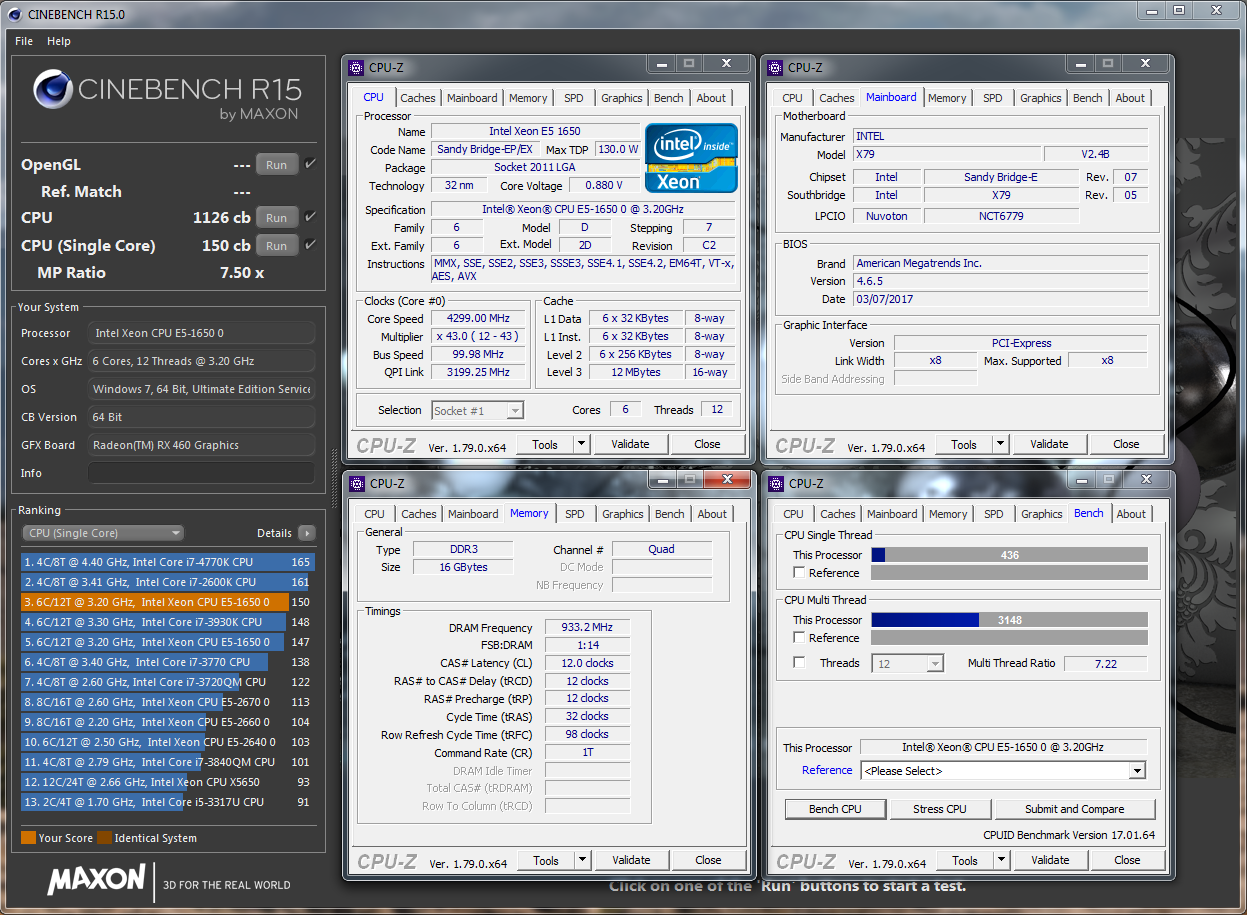Select Bench tab in top-left CPU-Z window
Image resolution: width=1247 pixels, height=915 pixels.
click(668, 98)
